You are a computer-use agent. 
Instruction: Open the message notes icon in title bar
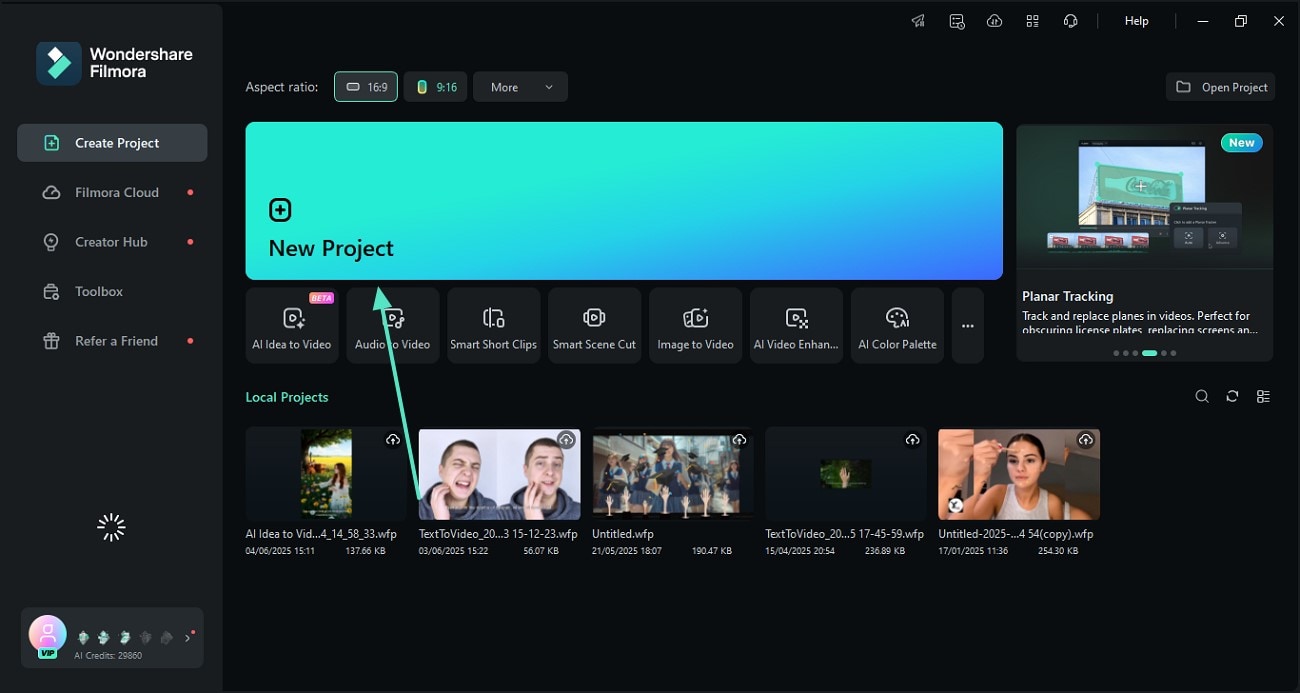click(957, 21)
